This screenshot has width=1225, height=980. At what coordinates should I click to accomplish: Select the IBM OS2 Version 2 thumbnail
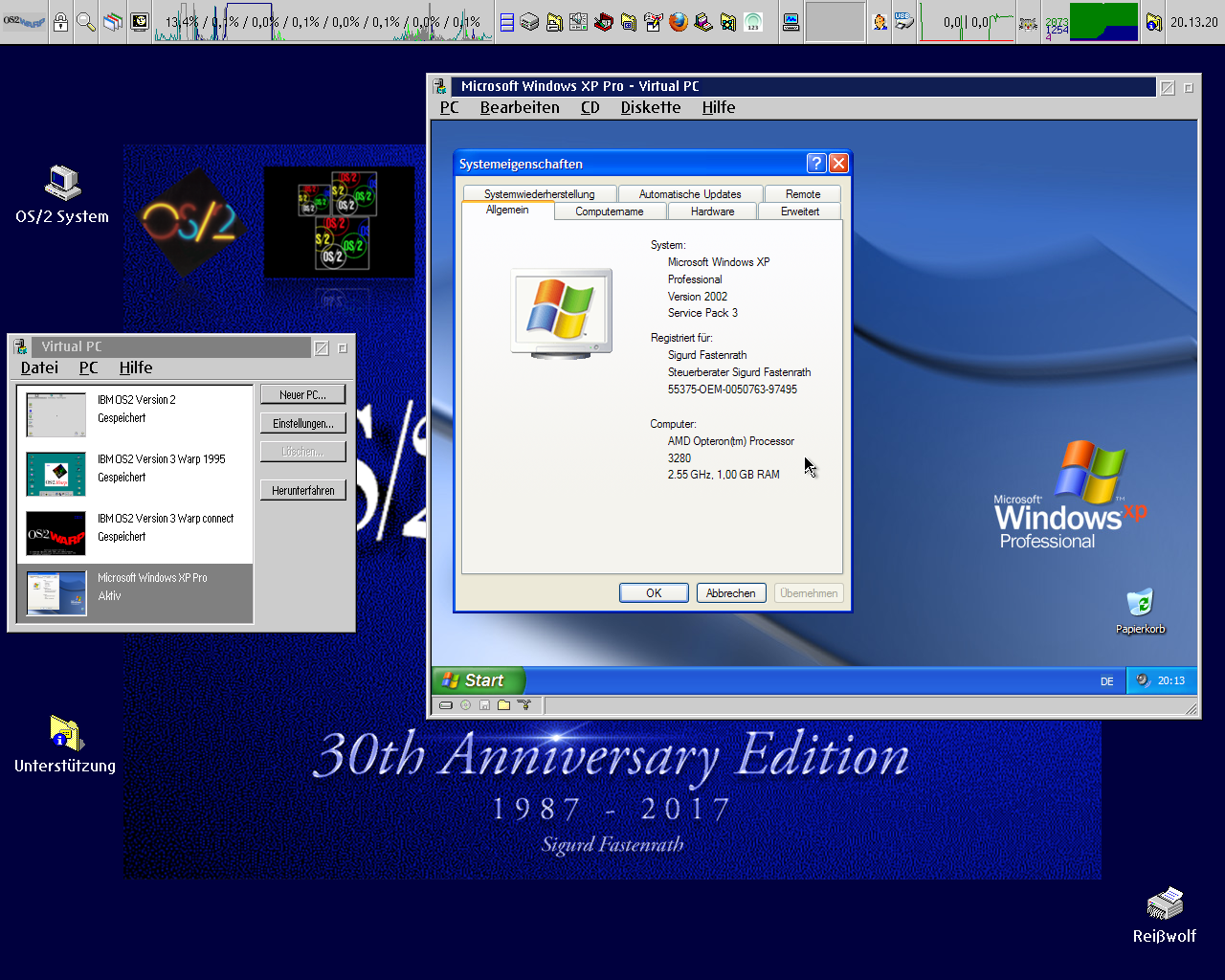point(56,414)
